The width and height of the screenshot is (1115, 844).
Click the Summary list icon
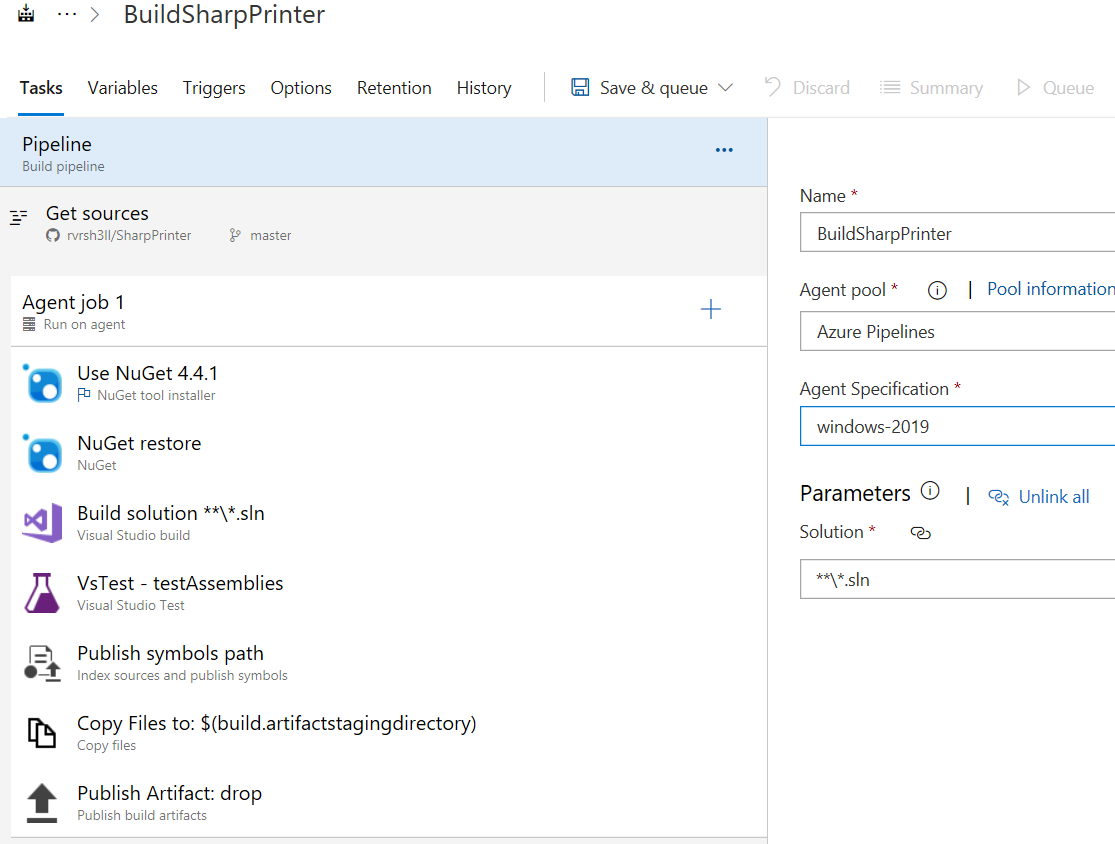(890, 87)
